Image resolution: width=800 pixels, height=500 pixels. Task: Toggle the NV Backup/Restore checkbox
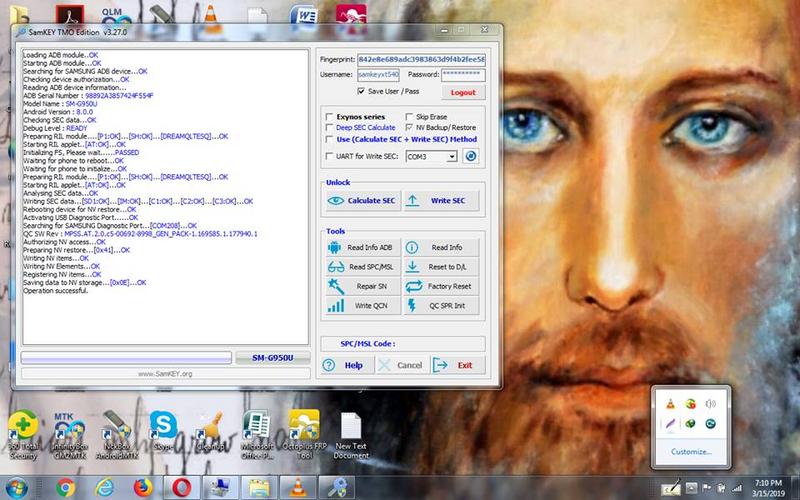coord(409,128)
